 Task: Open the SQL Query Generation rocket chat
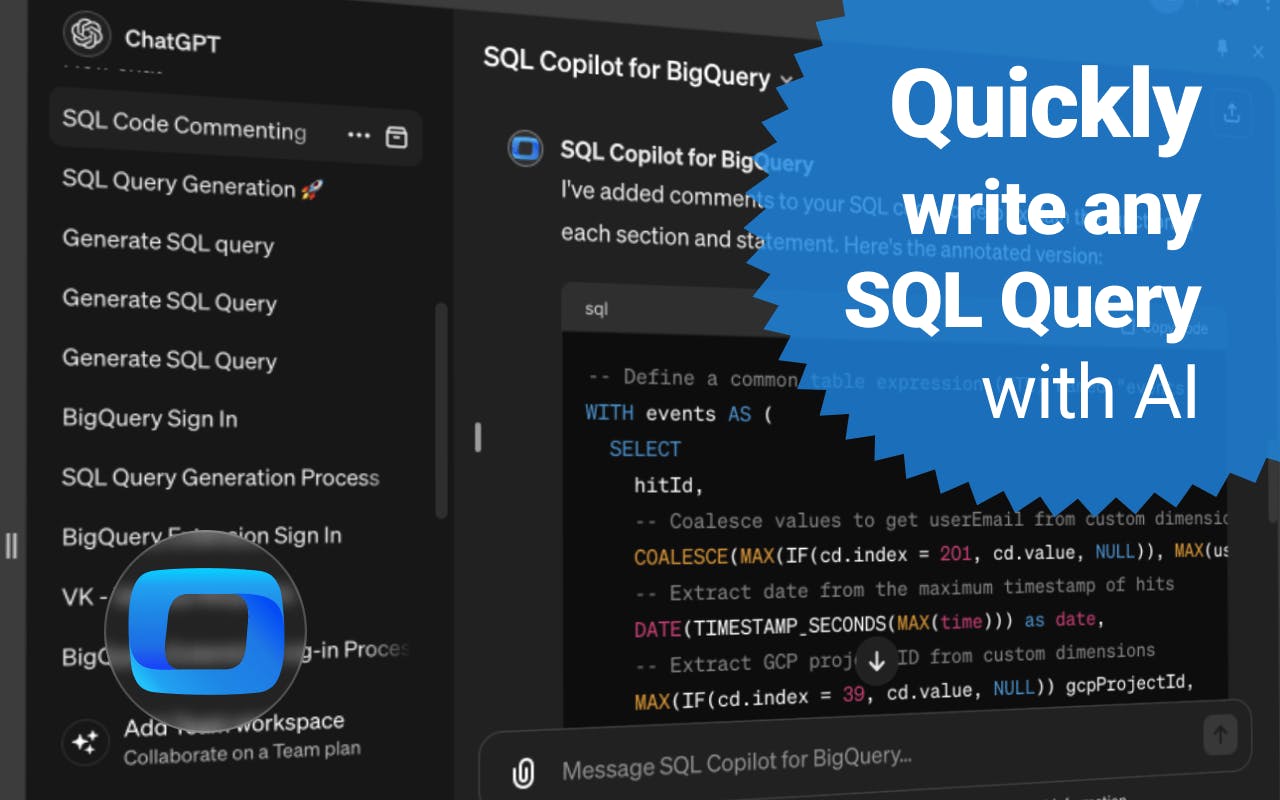(x=193, y=186)
